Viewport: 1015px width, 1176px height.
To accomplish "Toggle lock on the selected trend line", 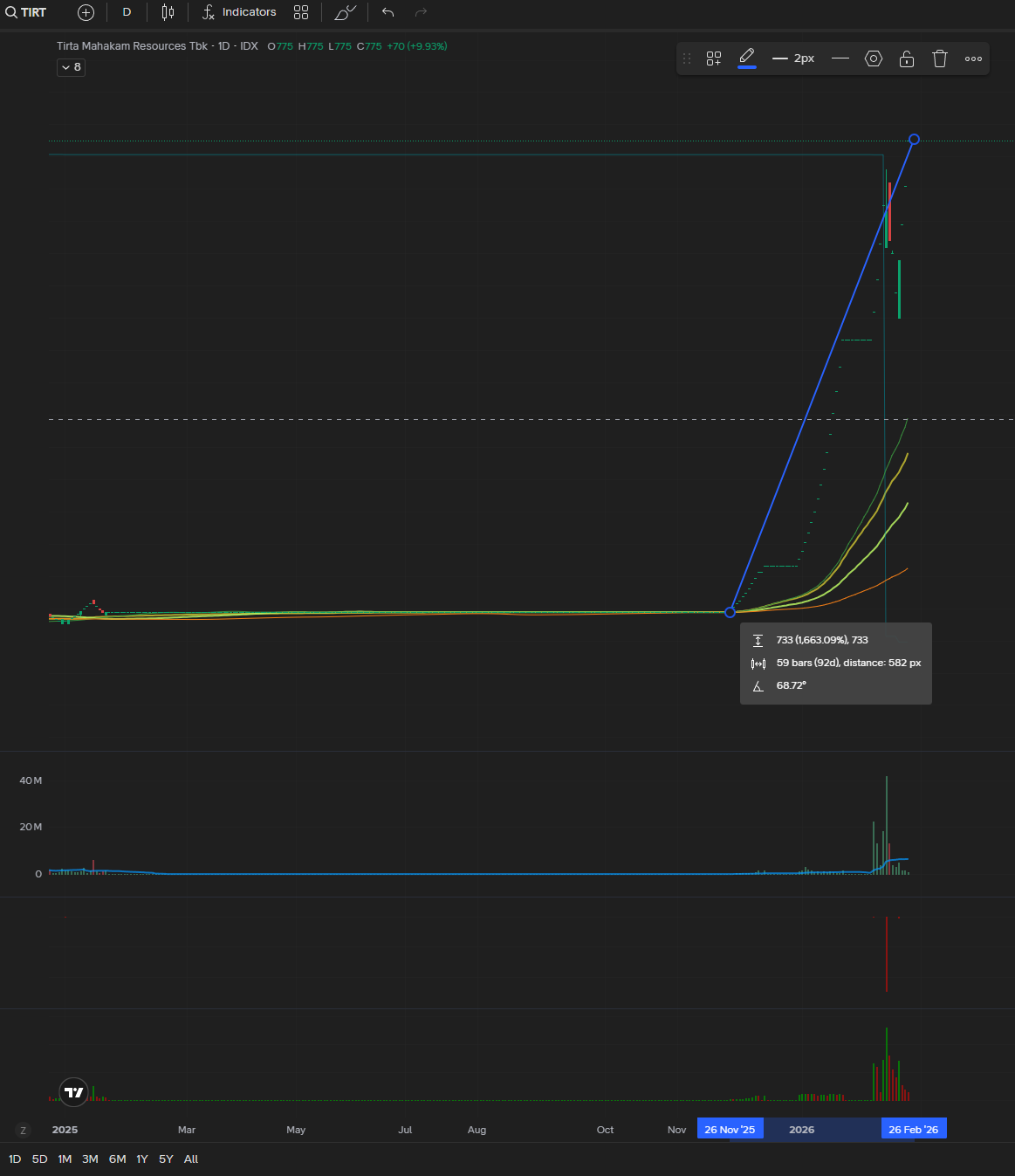I will [x=907, y=58].
